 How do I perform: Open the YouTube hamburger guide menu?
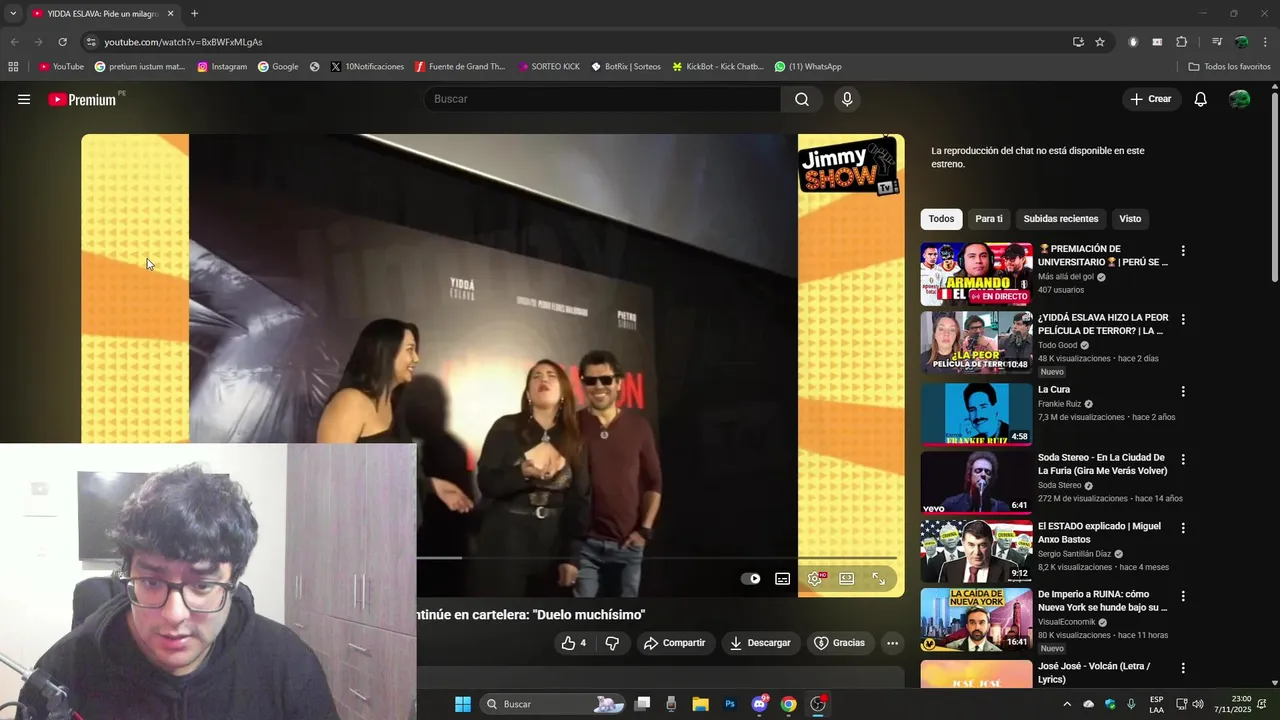tap(24, 99)
